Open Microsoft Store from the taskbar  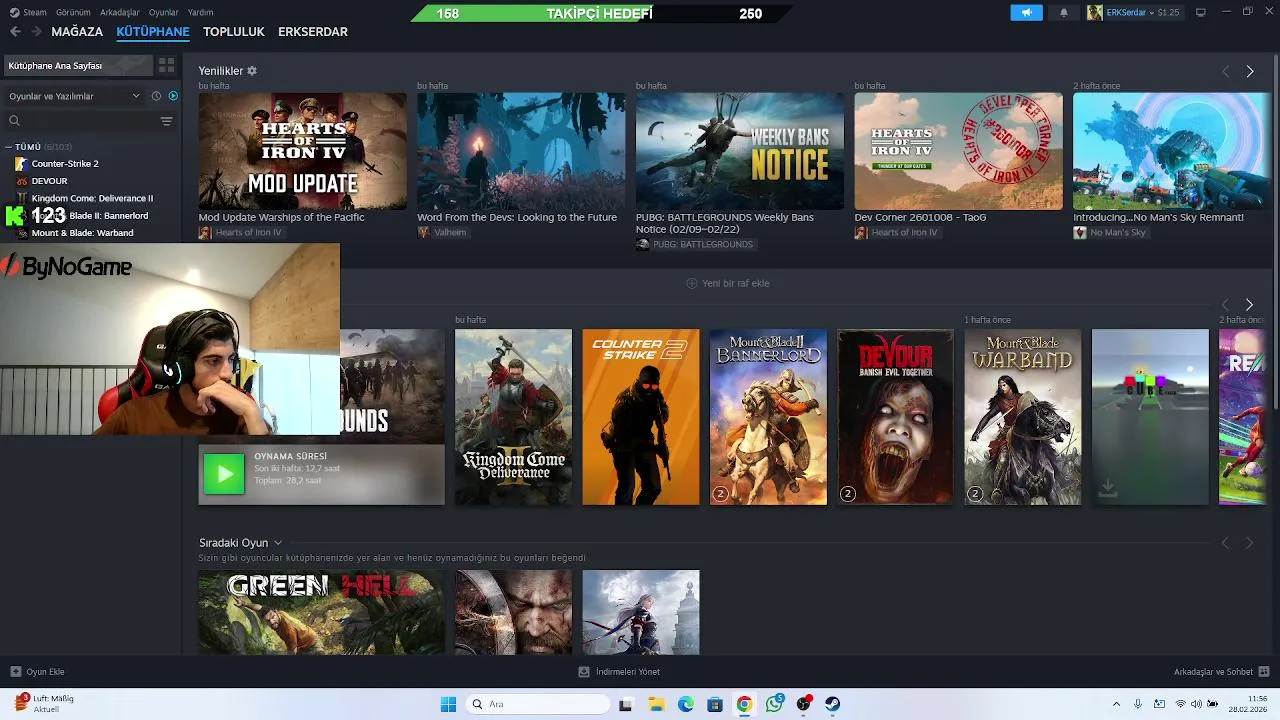(715, 704)
